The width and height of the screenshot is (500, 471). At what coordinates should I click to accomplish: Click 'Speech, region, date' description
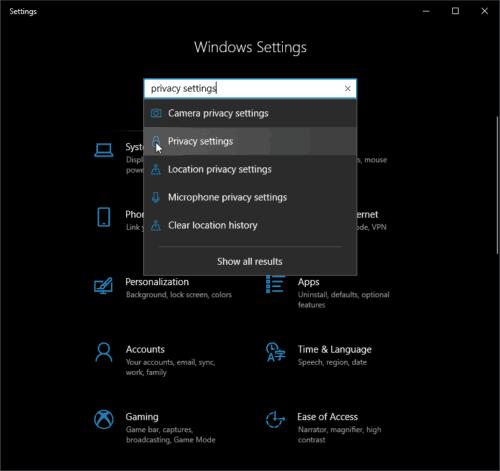332,362
